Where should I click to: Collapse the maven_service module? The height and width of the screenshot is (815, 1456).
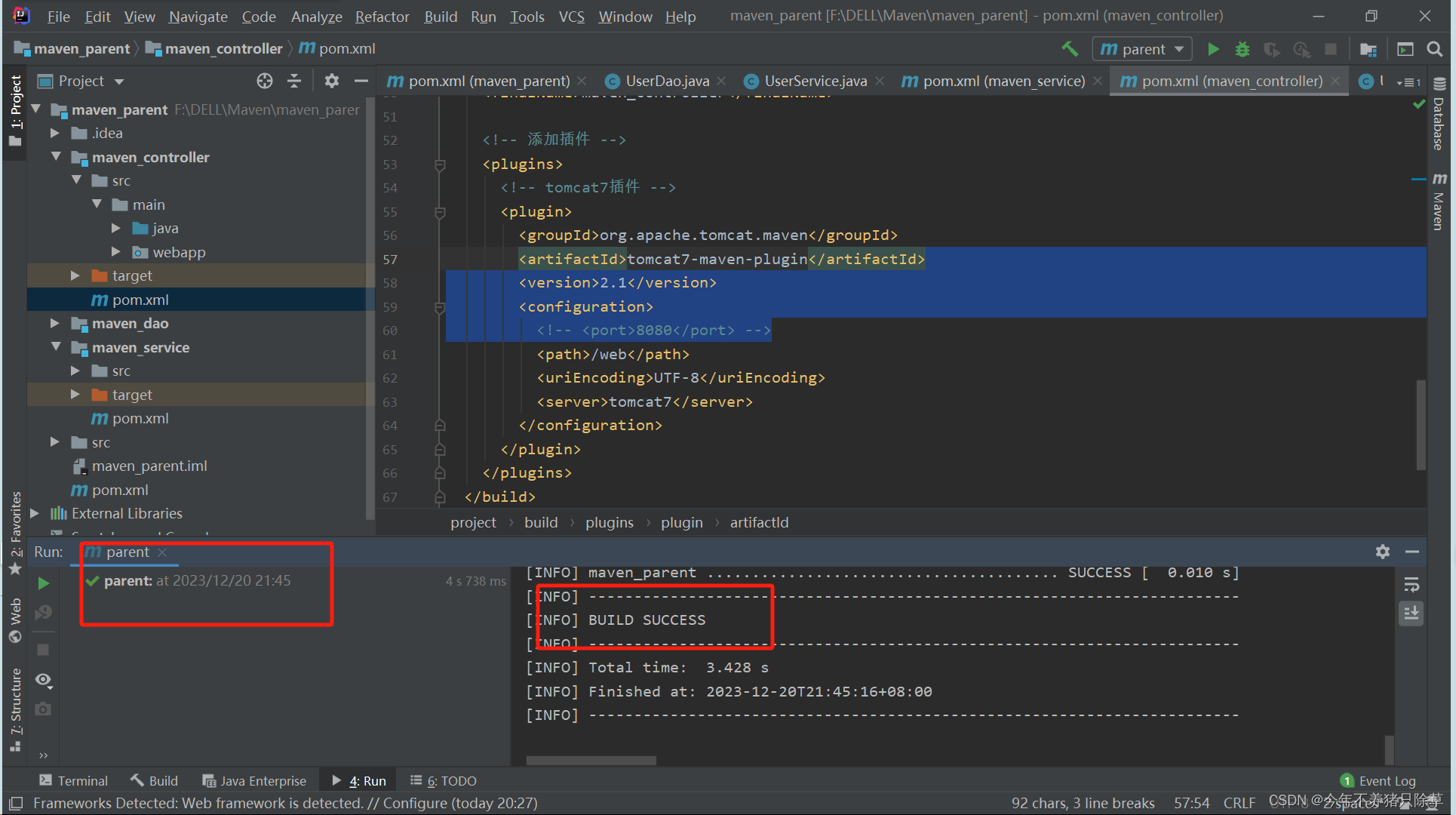pos(56,347)
